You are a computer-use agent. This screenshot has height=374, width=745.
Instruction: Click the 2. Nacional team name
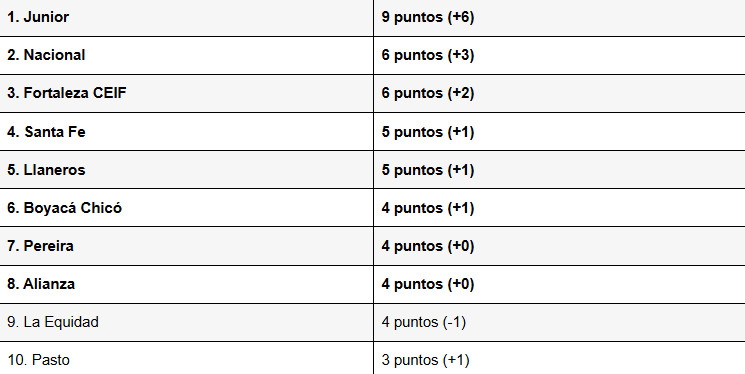click(x=46, y=55)
